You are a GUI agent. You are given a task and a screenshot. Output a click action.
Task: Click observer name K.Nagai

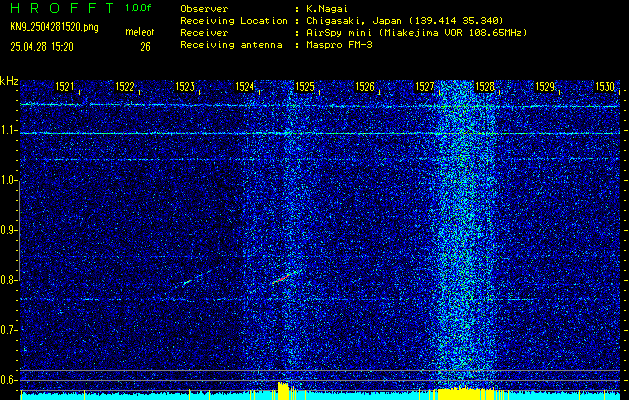coord(327,9)
